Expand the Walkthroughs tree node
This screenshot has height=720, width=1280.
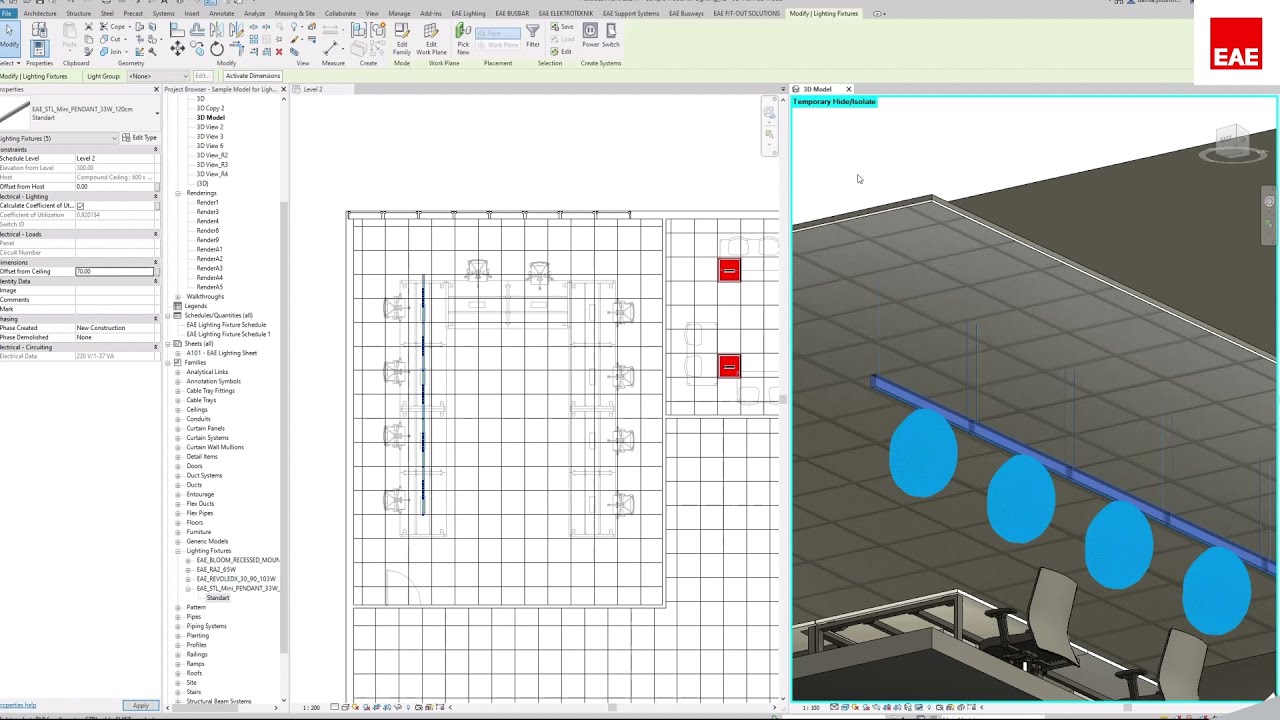(178, 297)
